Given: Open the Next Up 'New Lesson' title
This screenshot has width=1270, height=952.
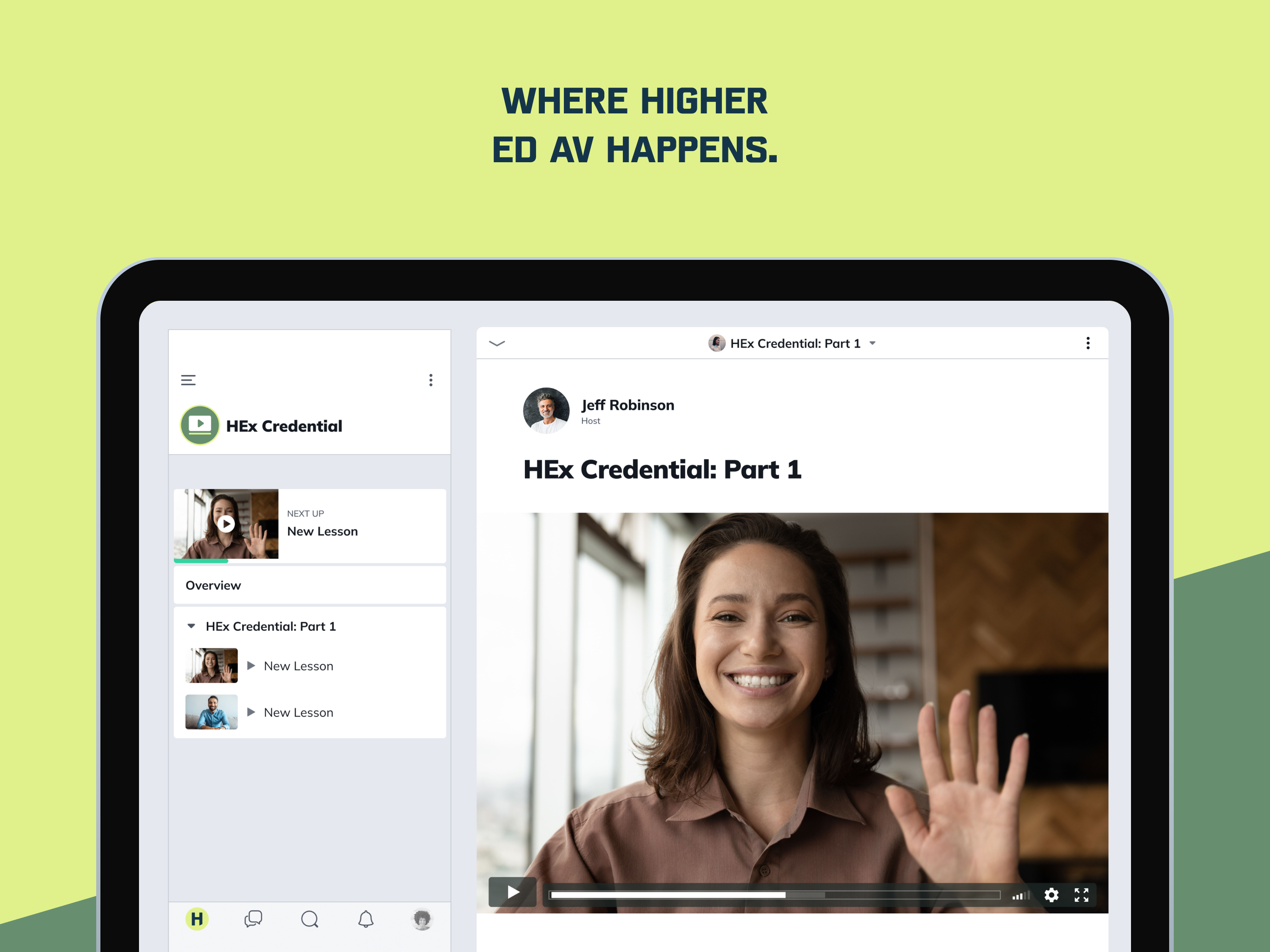Looking at the screenshot, I should 322,532.
